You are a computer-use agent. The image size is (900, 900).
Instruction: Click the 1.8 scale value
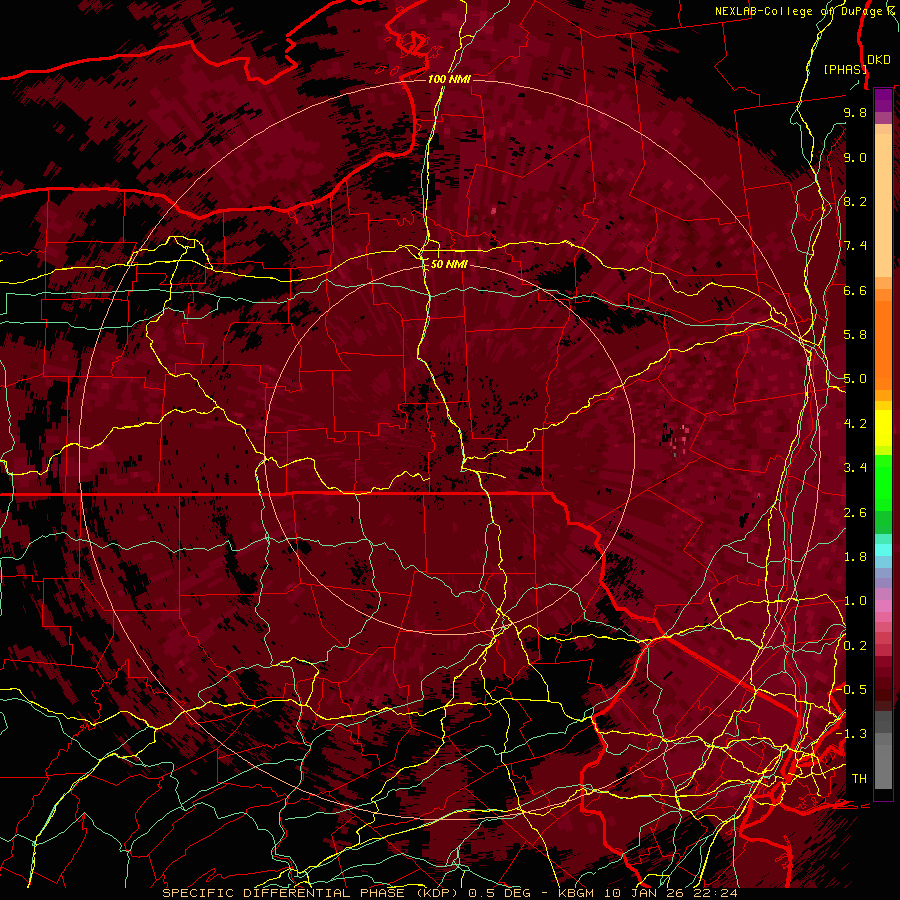855,557
